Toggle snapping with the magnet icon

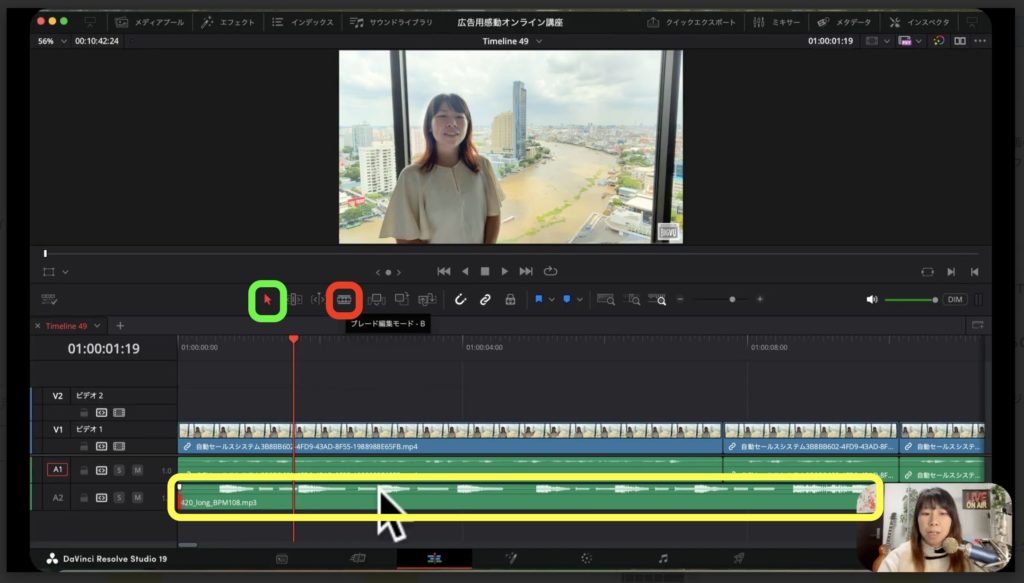coord(461,300)
